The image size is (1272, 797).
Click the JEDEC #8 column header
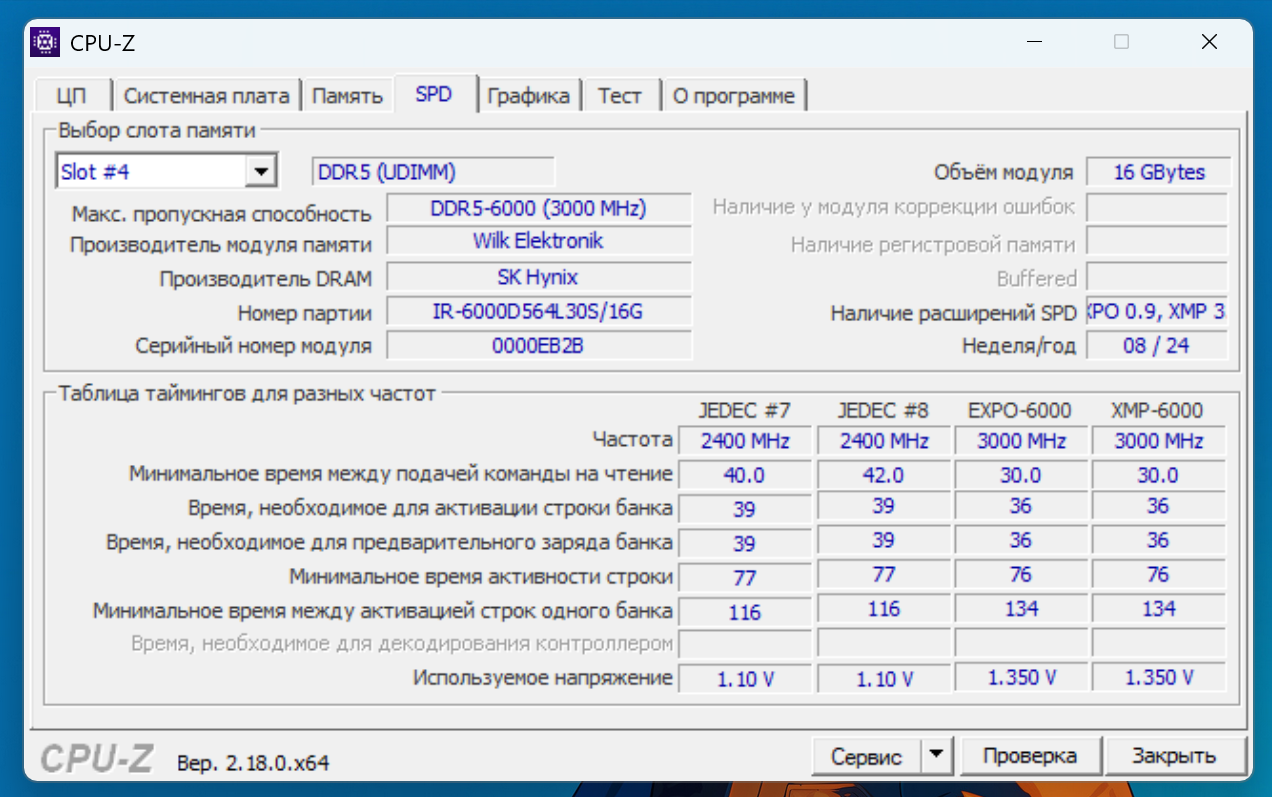(882, 410)
